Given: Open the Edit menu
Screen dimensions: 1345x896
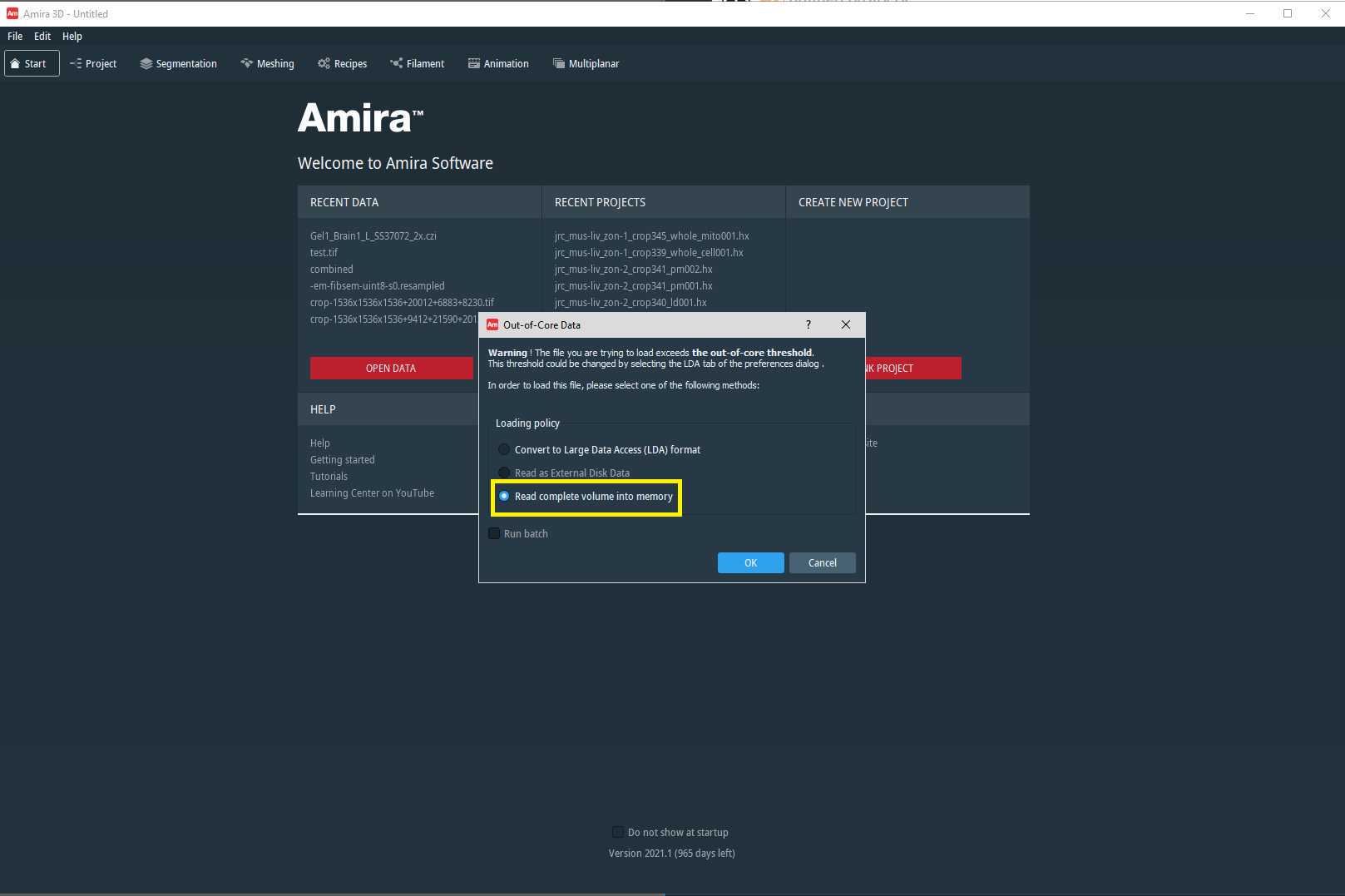Looking at the screenshot, I should point(42,36).
